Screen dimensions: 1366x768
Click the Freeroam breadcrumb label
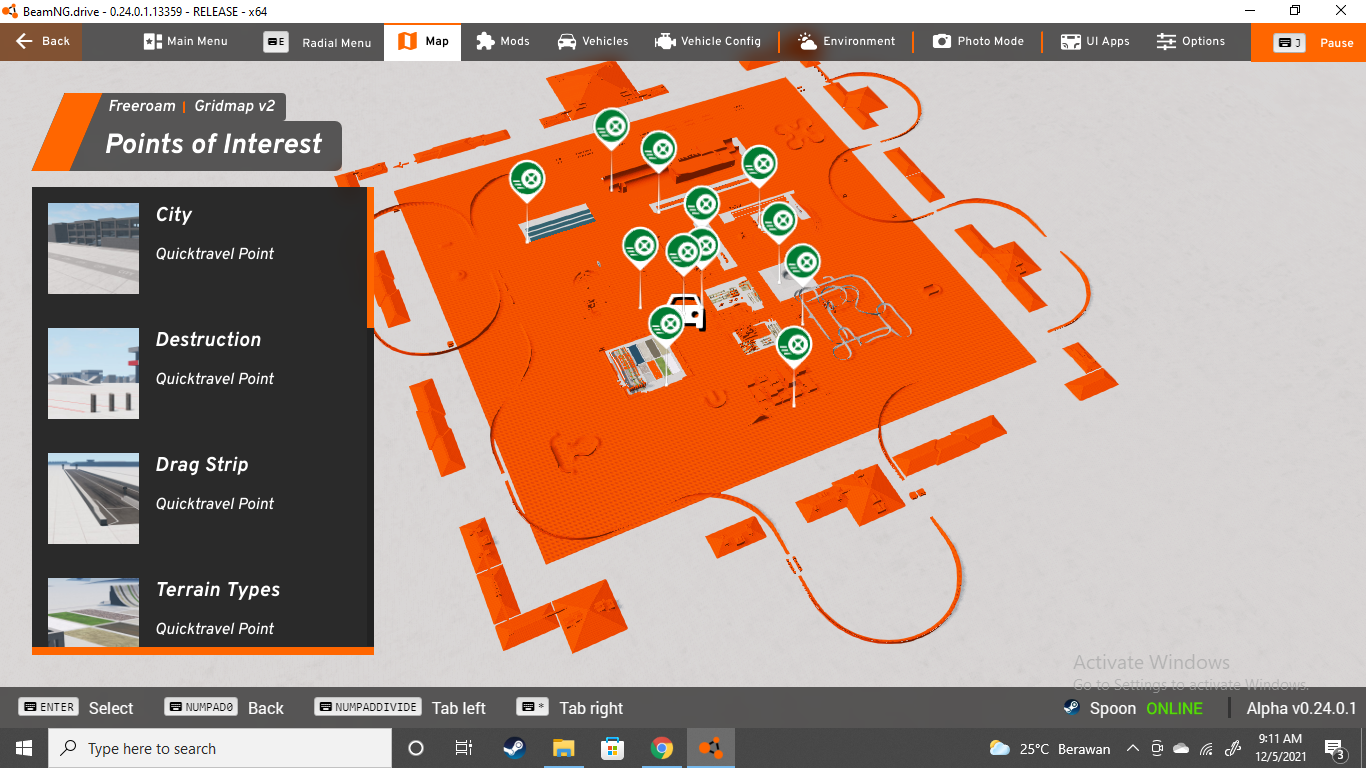coord(142,106)
